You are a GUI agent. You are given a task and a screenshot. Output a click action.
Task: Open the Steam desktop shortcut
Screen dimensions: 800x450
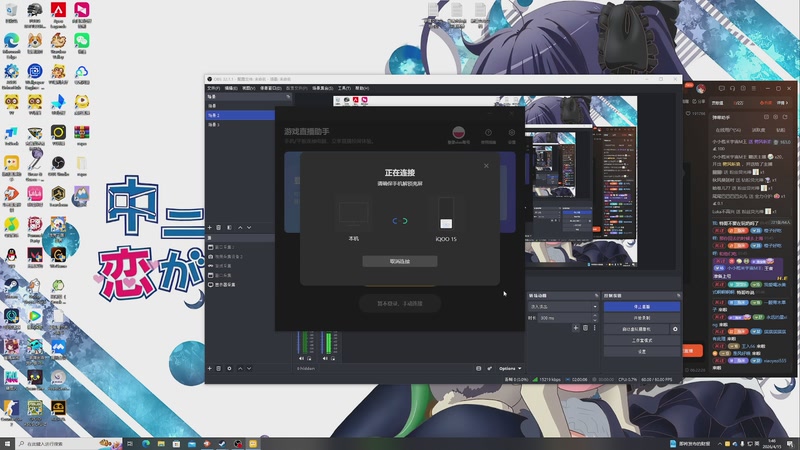point(11,288)
